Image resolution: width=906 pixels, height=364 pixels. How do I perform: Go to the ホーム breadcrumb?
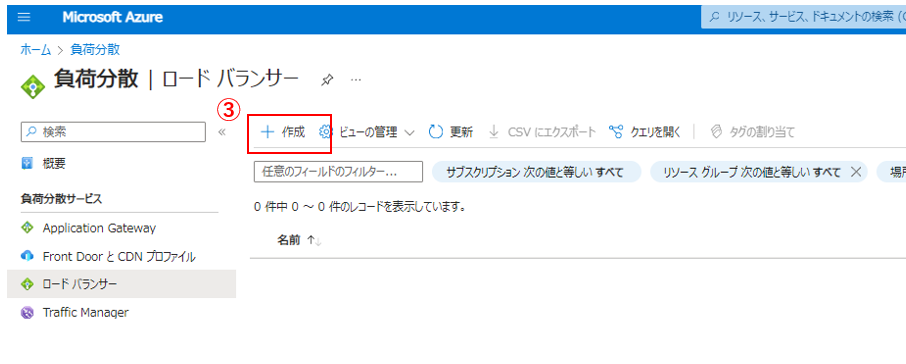click(x=35, y=50)
